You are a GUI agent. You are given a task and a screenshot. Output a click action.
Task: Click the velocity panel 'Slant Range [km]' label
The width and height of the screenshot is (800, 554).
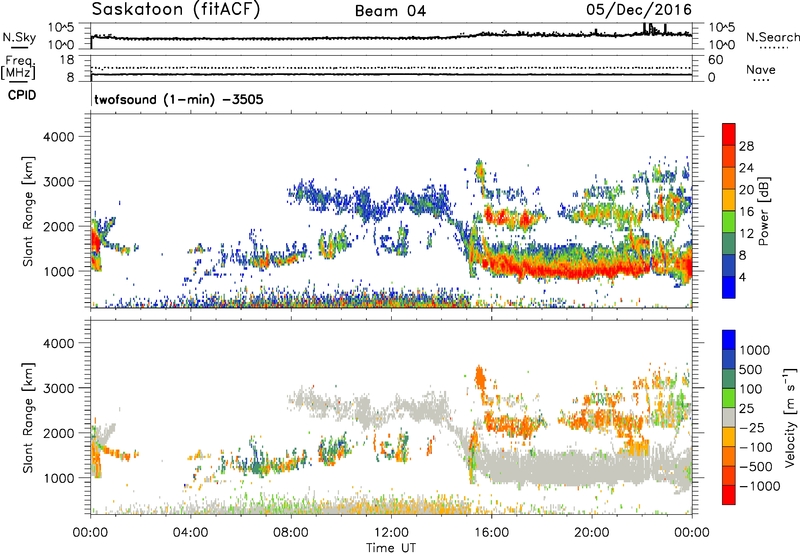(x=29, y=417)
